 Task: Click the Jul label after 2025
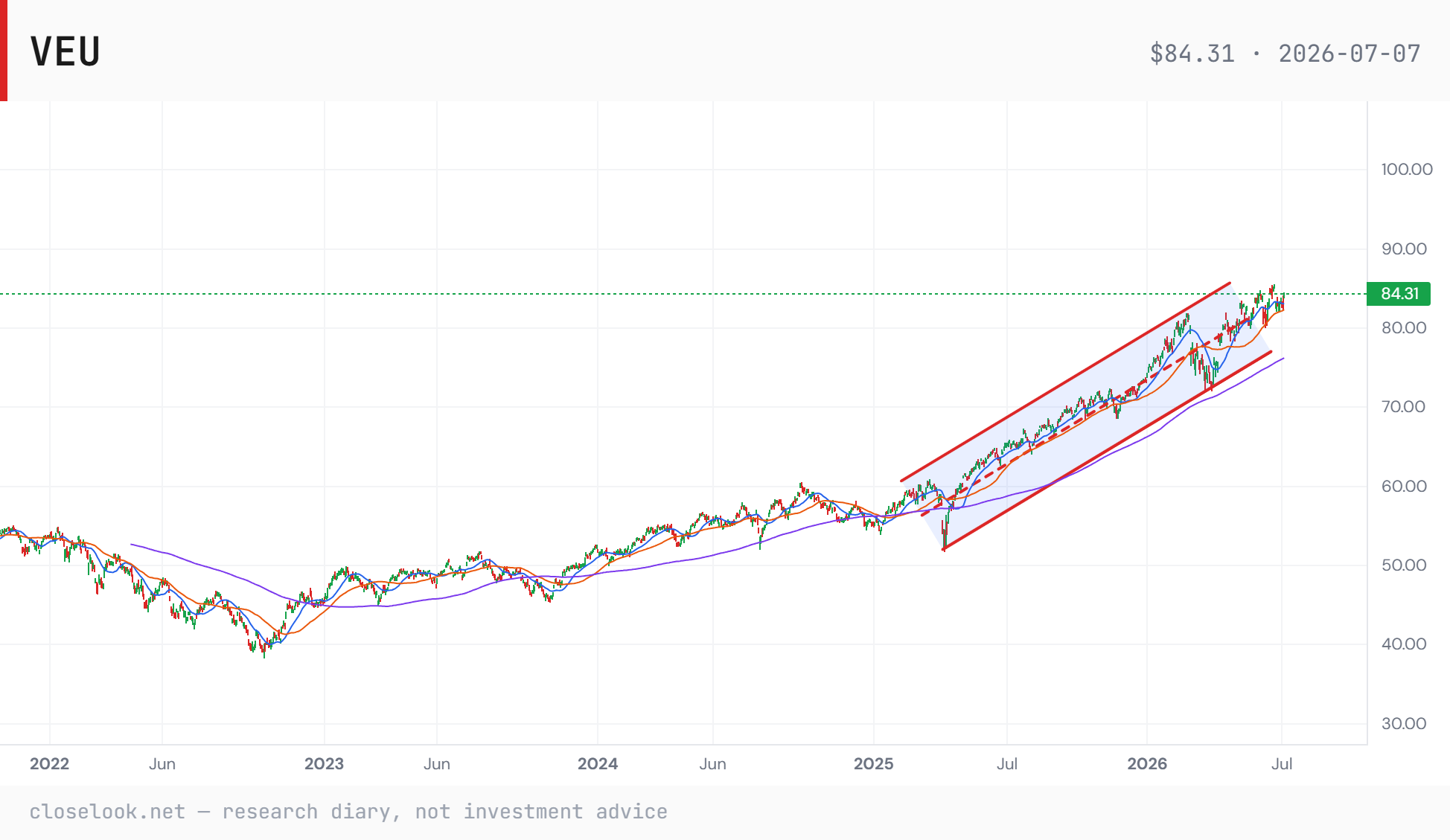pyautogui.click(x=1007, y=763)
